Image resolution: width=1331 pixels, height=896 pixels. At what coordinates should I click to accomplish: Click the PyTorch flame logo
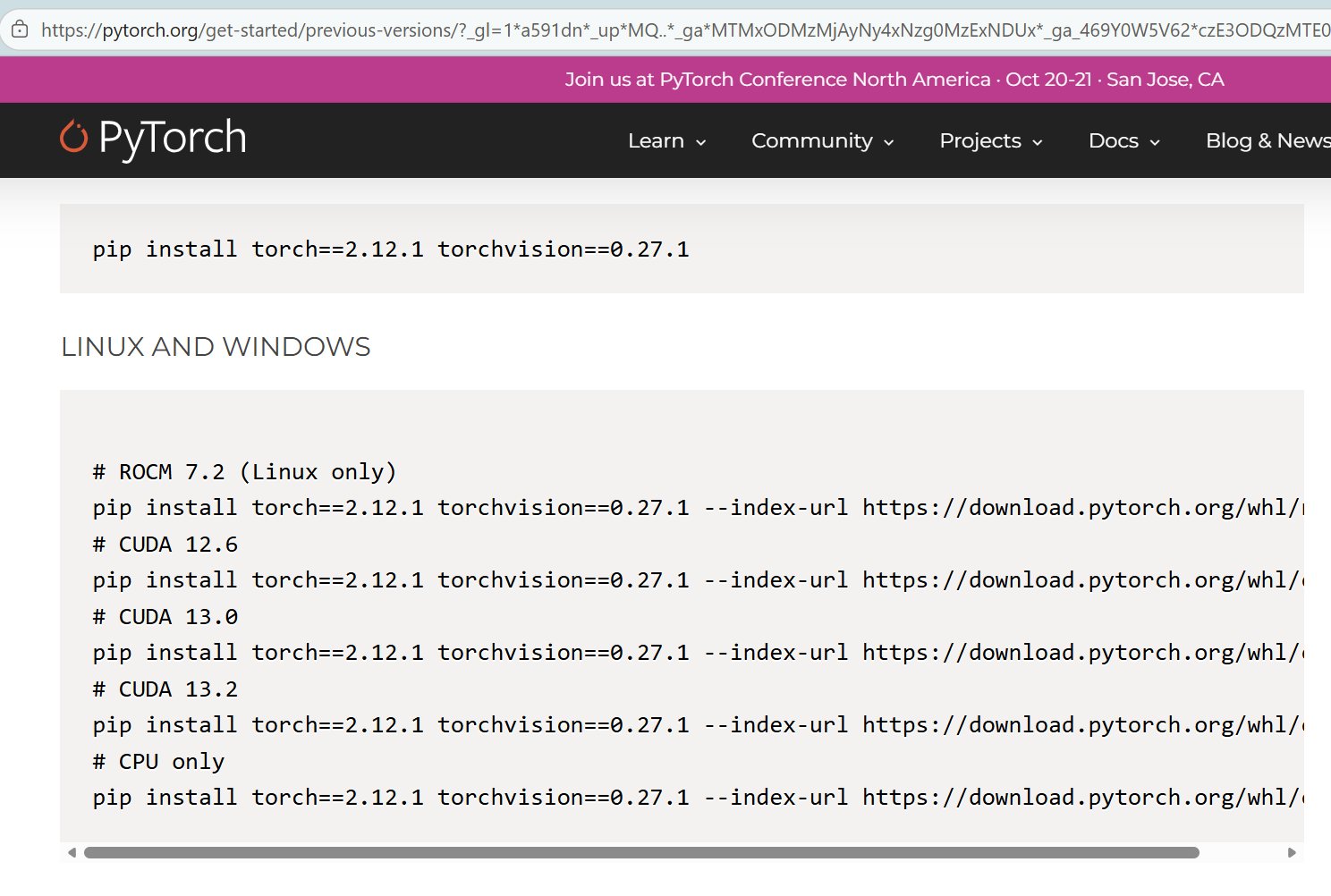(x=73, y=137)
